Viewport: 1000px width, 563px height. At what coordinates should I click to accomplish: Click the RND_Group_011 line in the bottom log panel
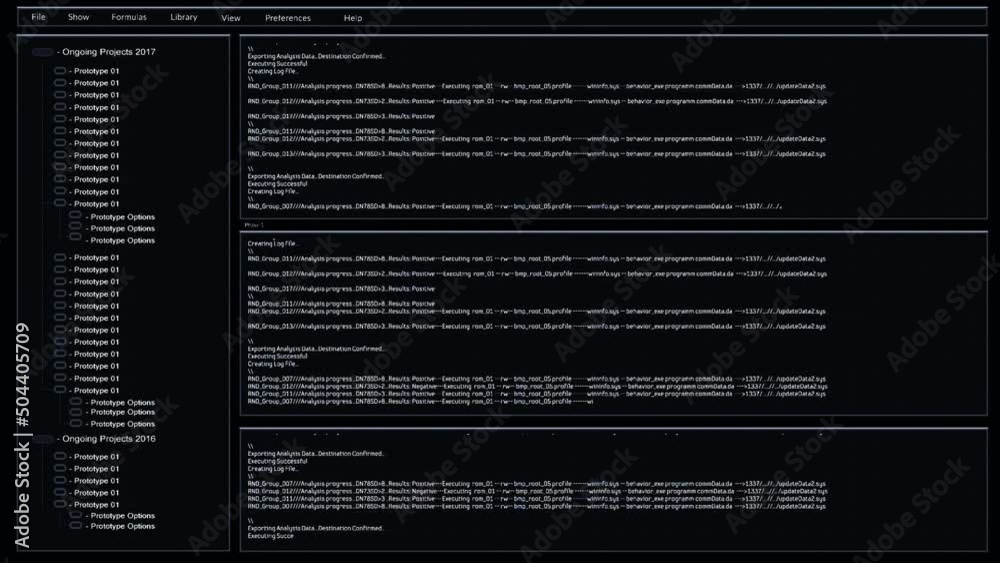[x=536, y=499]
